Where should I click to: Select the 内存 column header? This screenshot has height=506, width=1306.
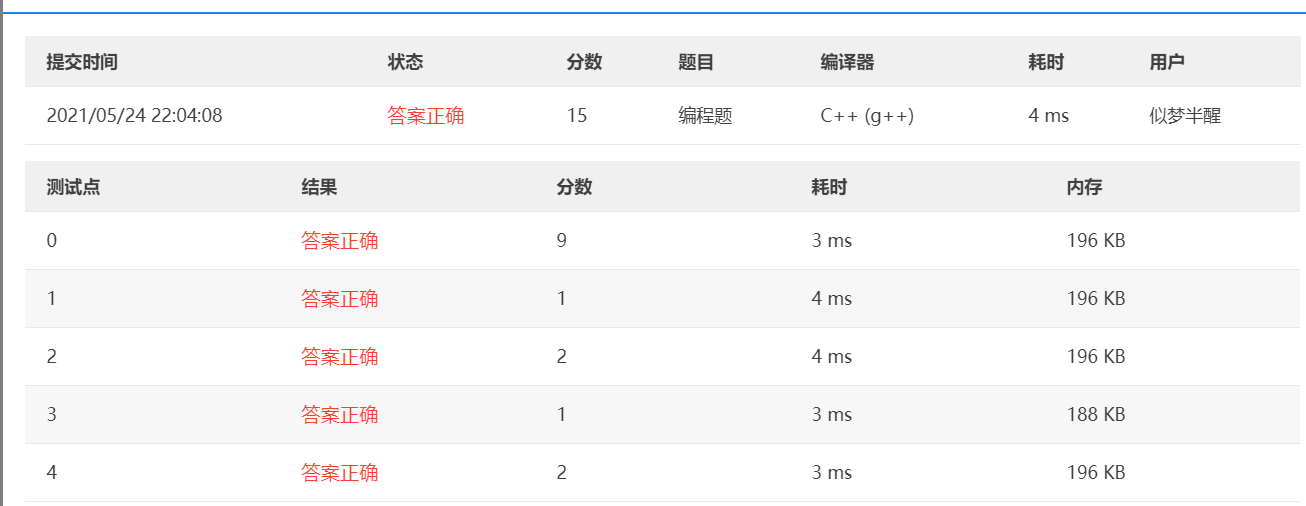pos(1084,187)
